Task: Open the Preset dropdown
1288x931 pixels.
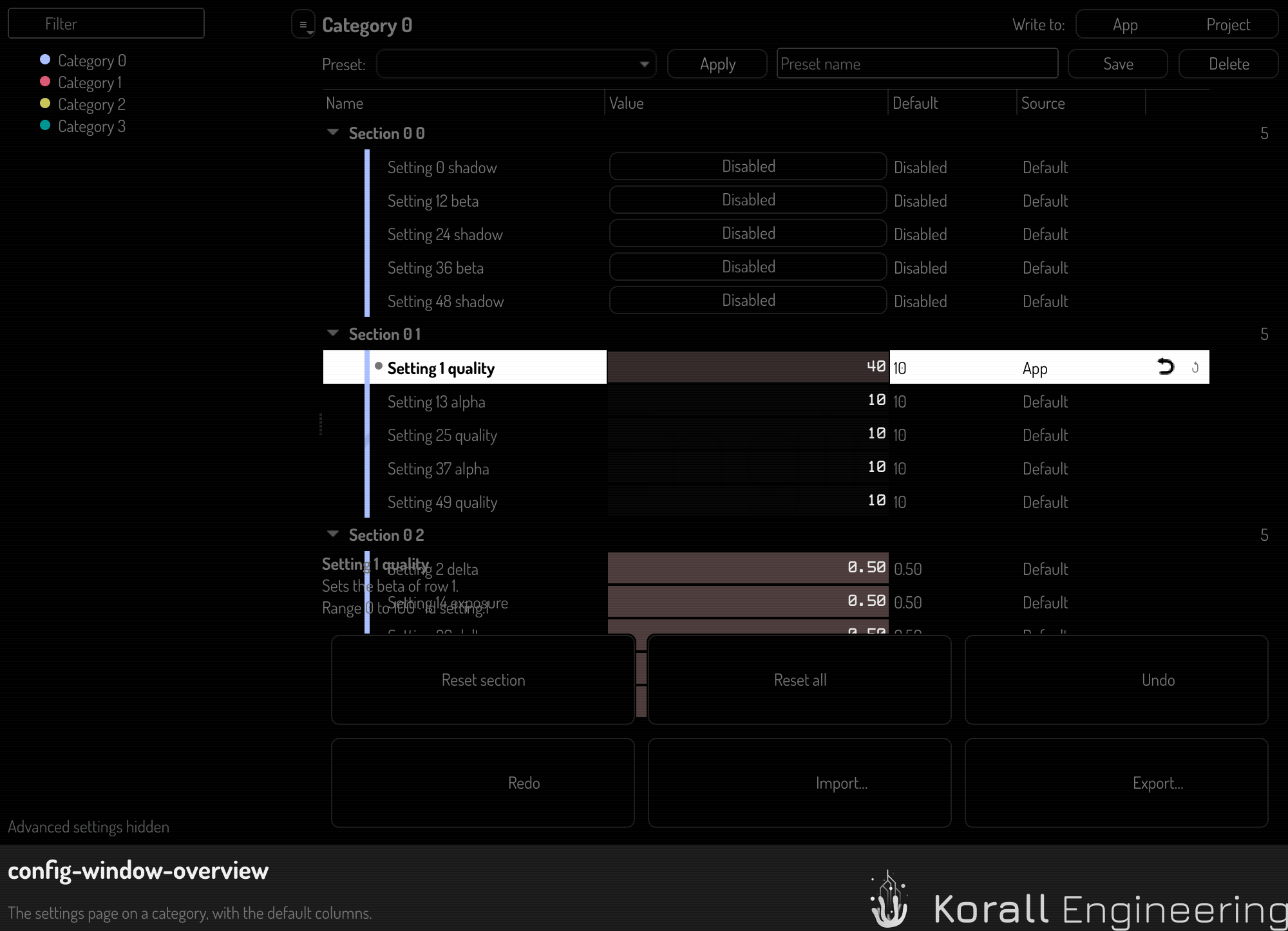Action: [516, 64]
